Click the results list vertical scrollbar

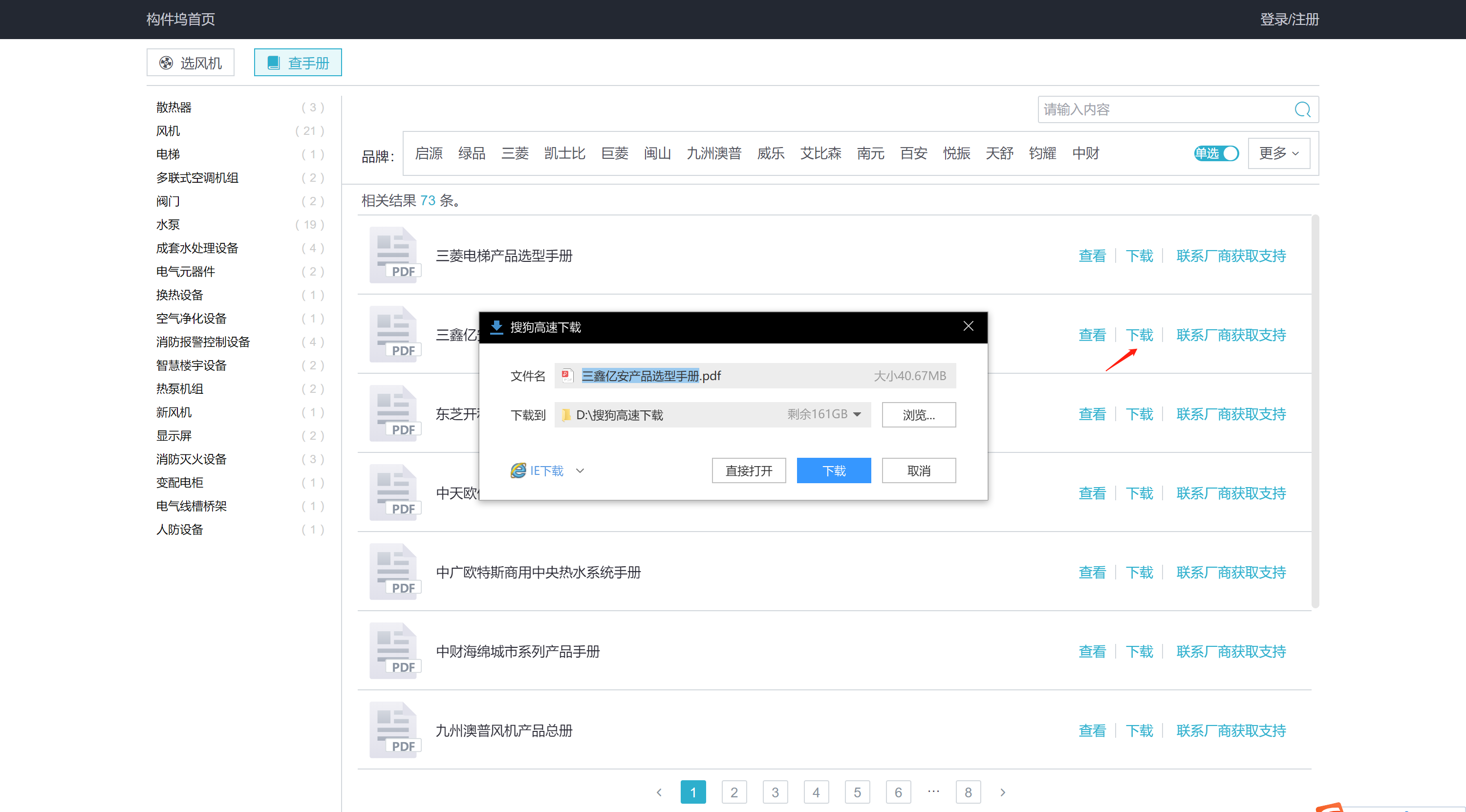[1315, 411]
